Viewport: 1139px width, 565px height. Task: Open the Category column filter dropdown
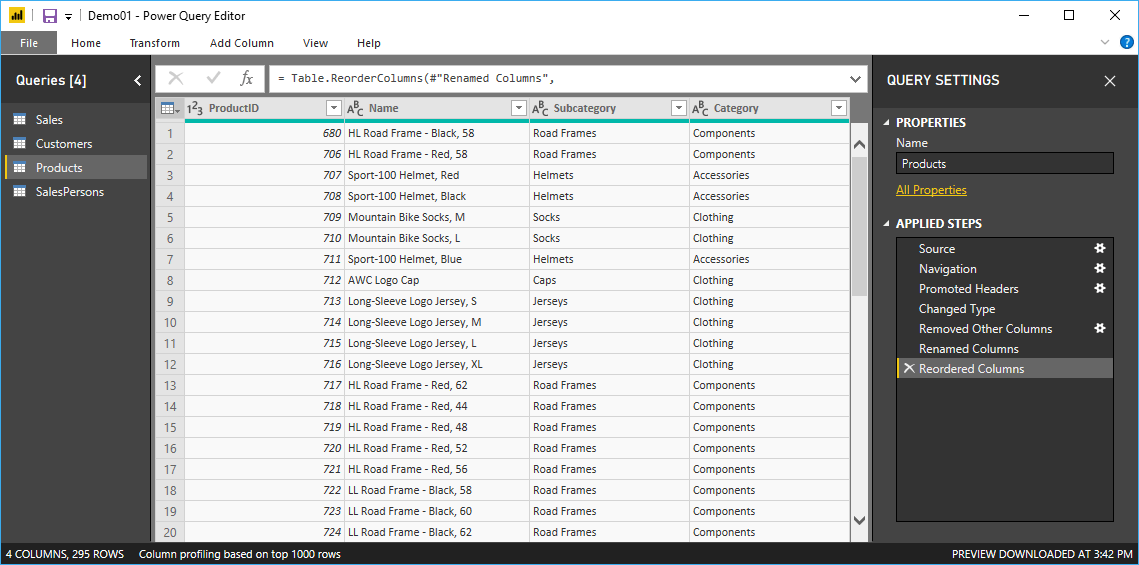tap(839, 108)
